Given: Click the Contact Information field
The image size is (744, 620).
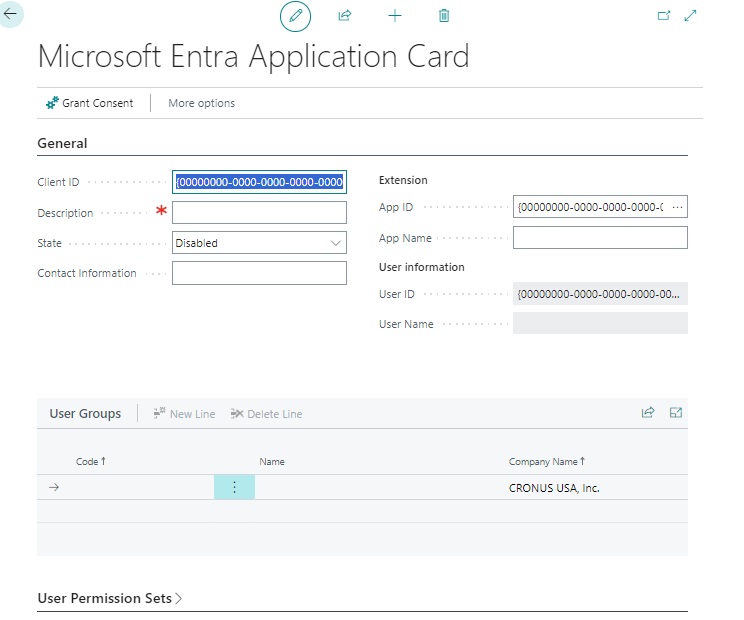Looking at the screenshot, I should (259, 273).
